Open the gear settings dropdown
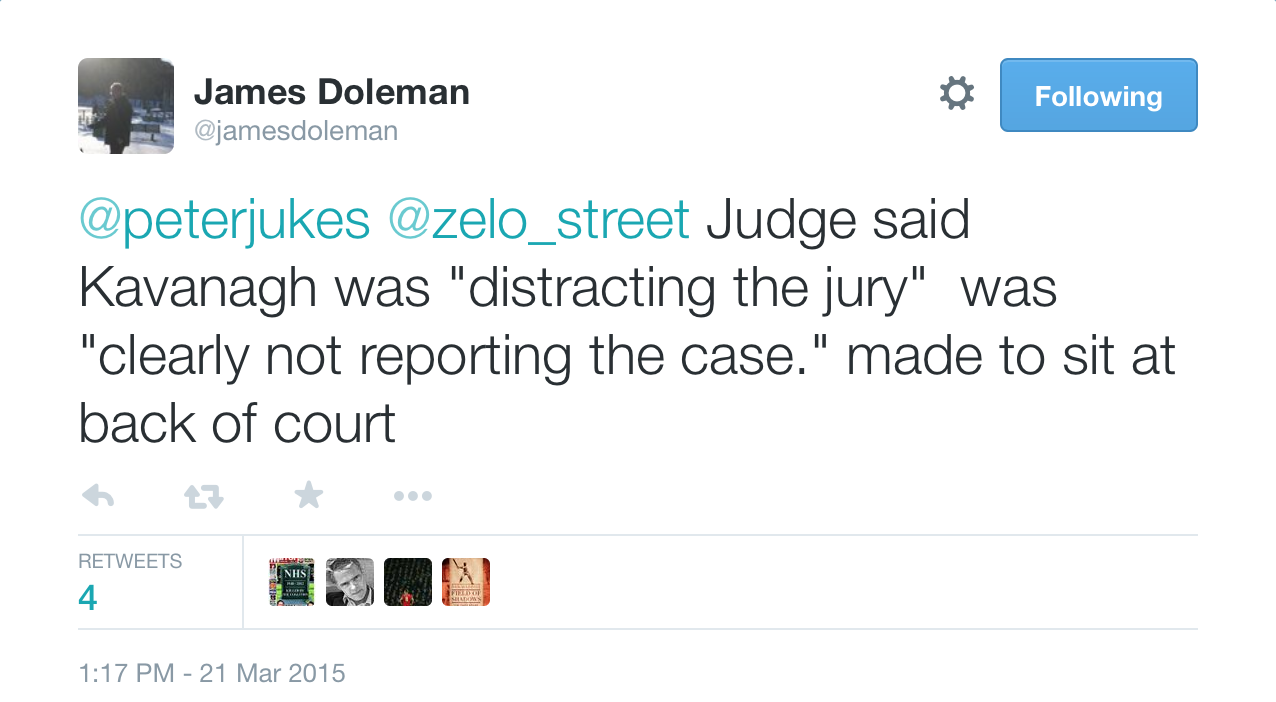 (x=956, y=95)
